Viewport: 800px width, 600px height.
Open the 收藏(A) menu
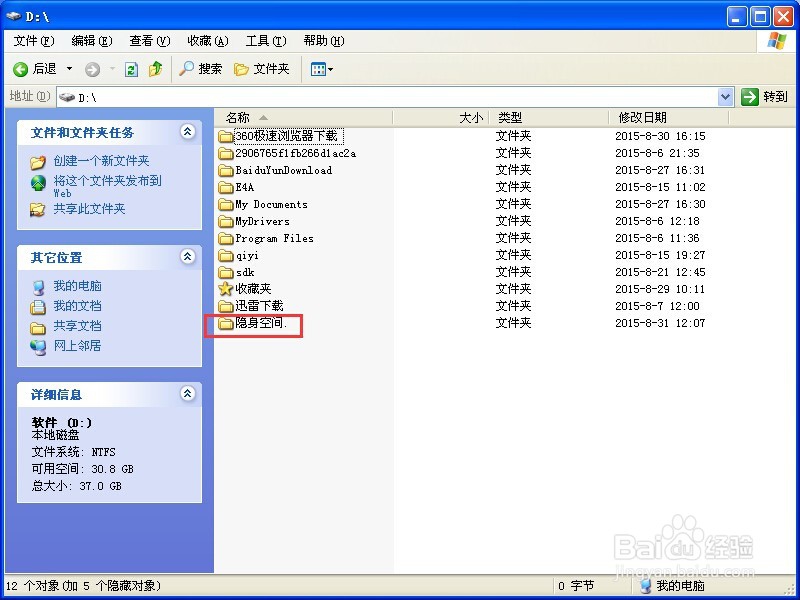coord(208,41)
